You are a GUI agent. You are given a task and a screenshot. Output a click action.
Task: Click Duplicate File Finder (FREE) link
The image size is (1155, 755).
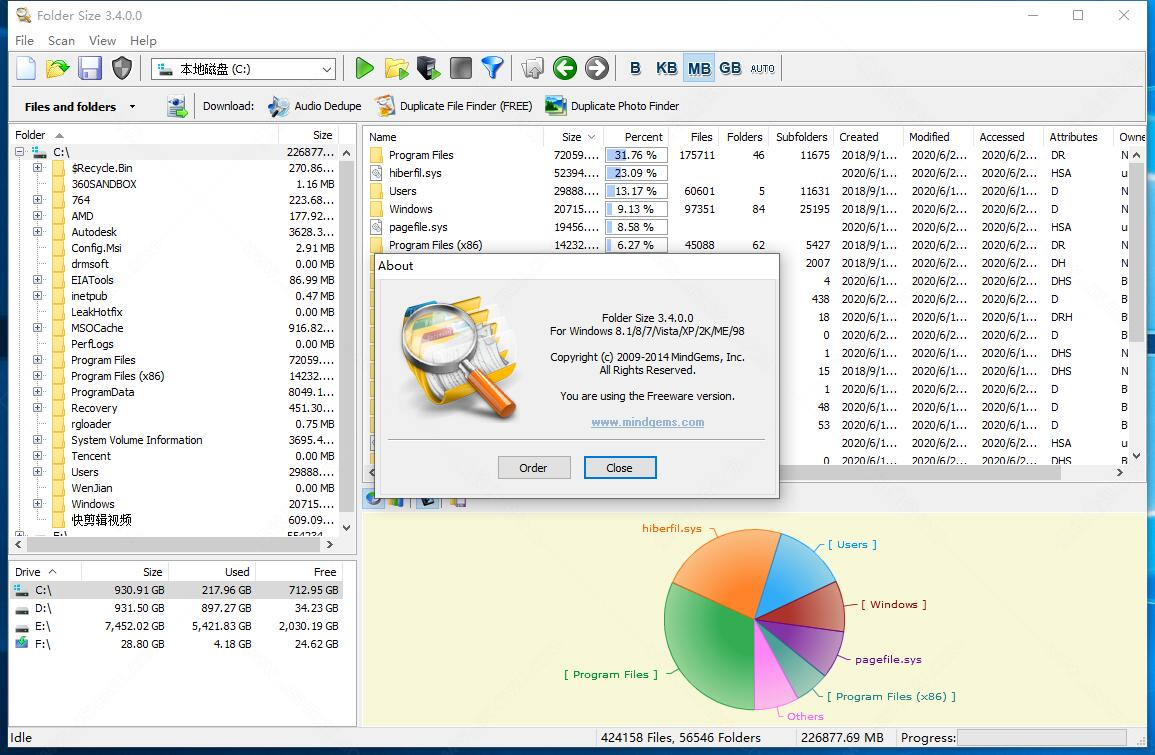pyautogui.click(x=453, y=106)
